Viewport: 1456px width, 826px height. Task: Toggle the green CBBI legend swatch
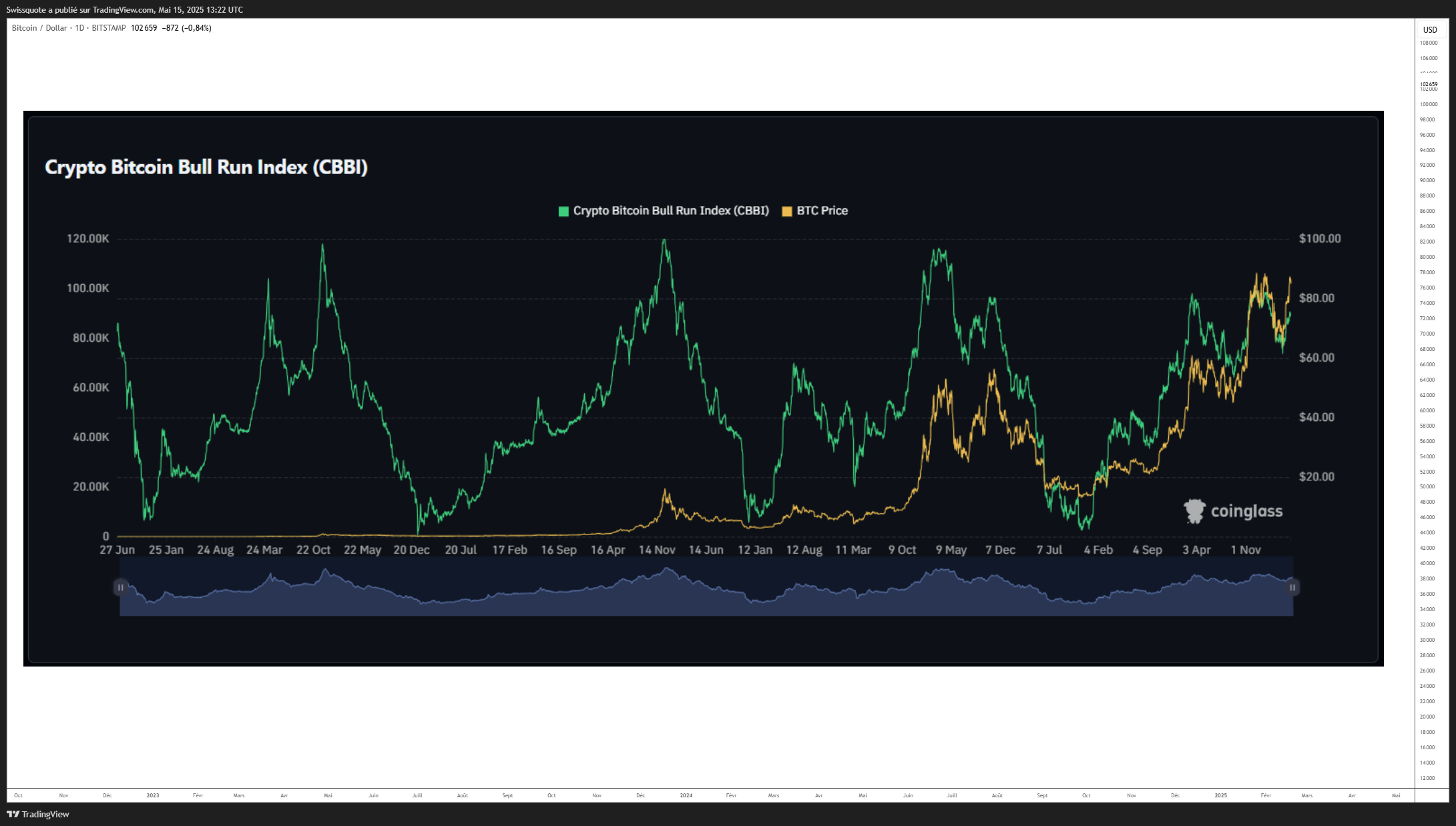point(563,212)
